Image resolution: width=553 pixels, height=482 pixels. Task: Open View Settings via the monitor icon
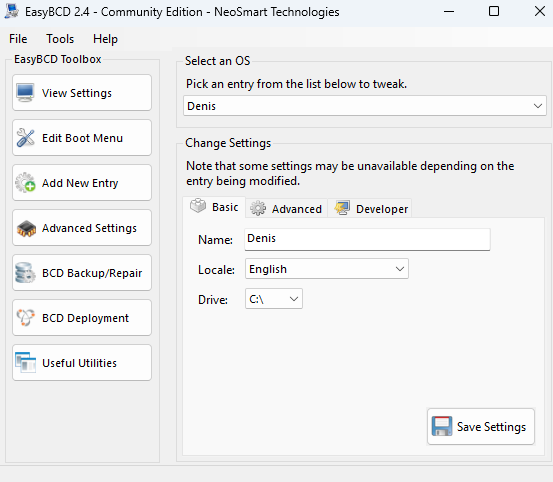pyautogui.click(x=25, y=93)
